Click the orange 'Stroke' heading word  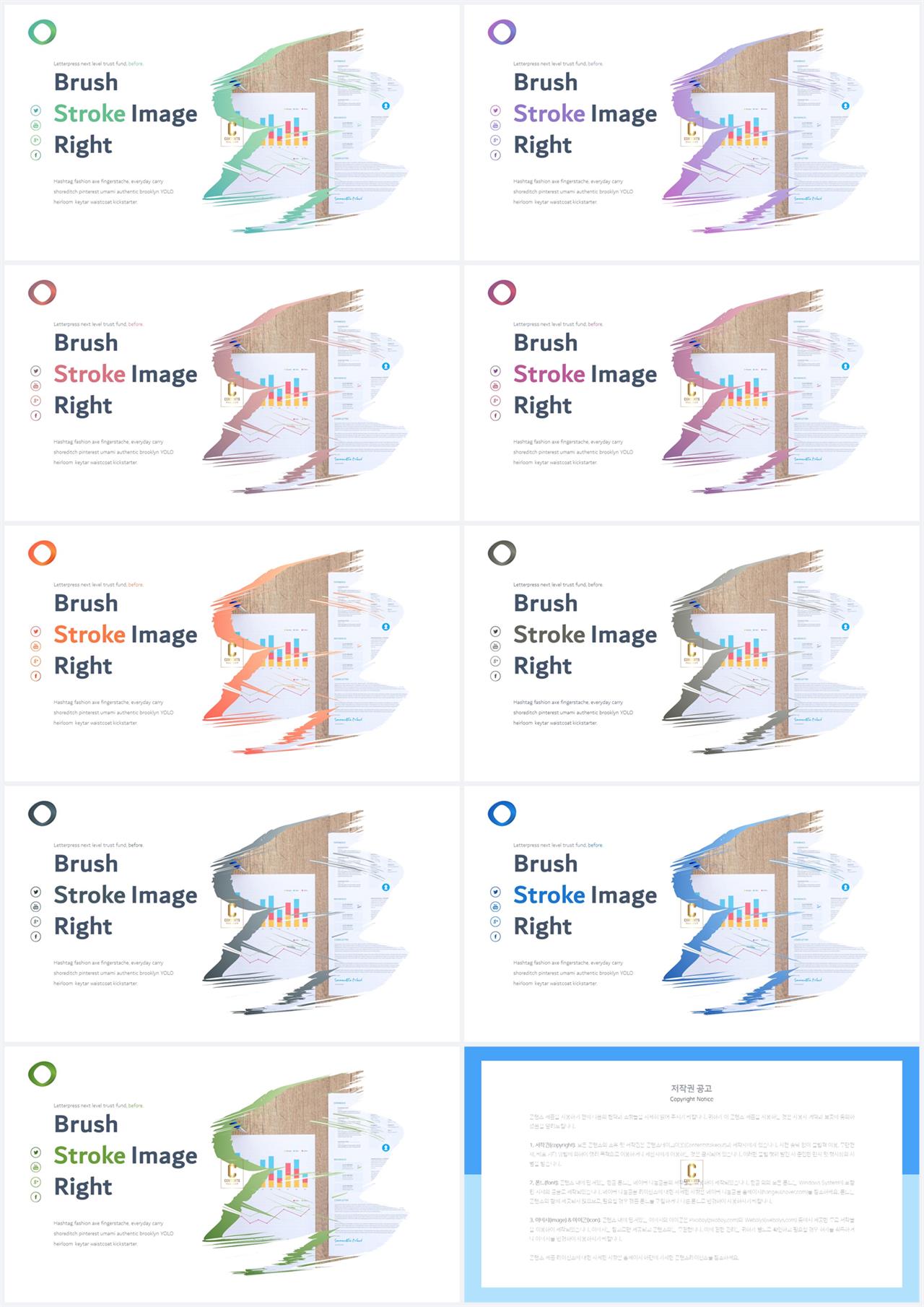pyautogui.click(x=90, y=635)
